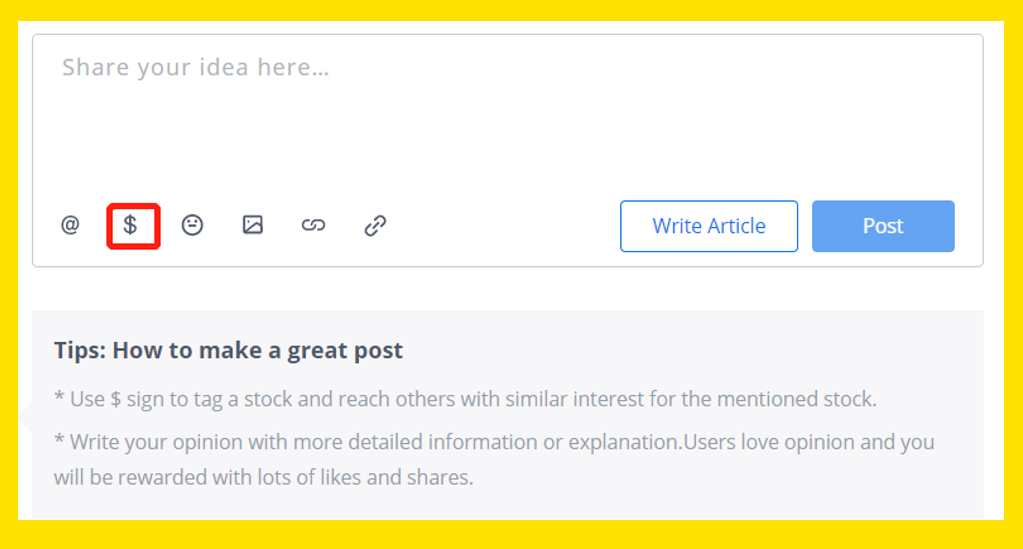Tag a stock using the dollar-sign icon
The width and height of the screenshot is (1023, 549).
(130, 225)
